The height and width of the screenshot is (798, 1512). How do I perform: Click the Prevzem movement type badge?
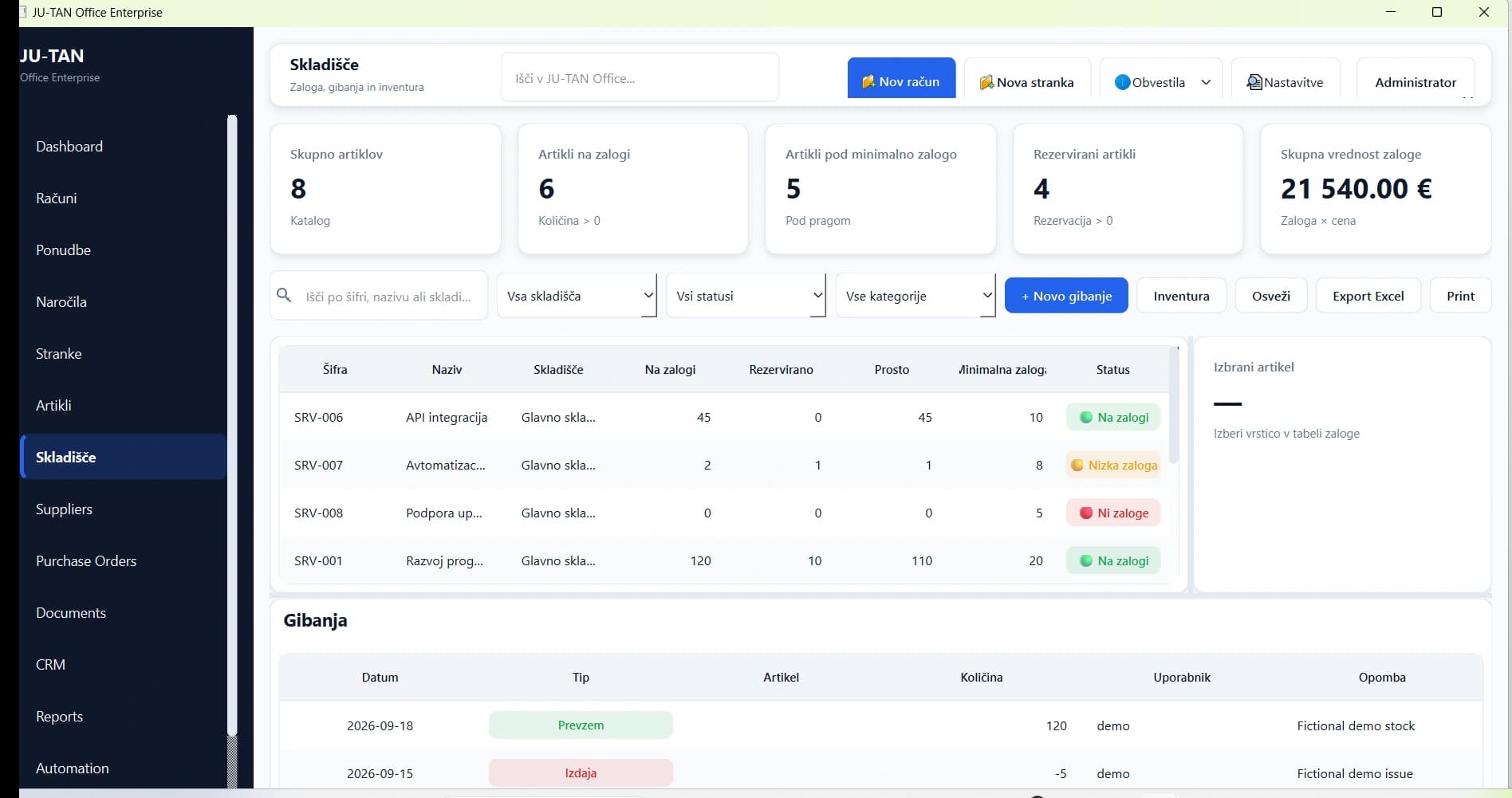click(x=581, y=725)
